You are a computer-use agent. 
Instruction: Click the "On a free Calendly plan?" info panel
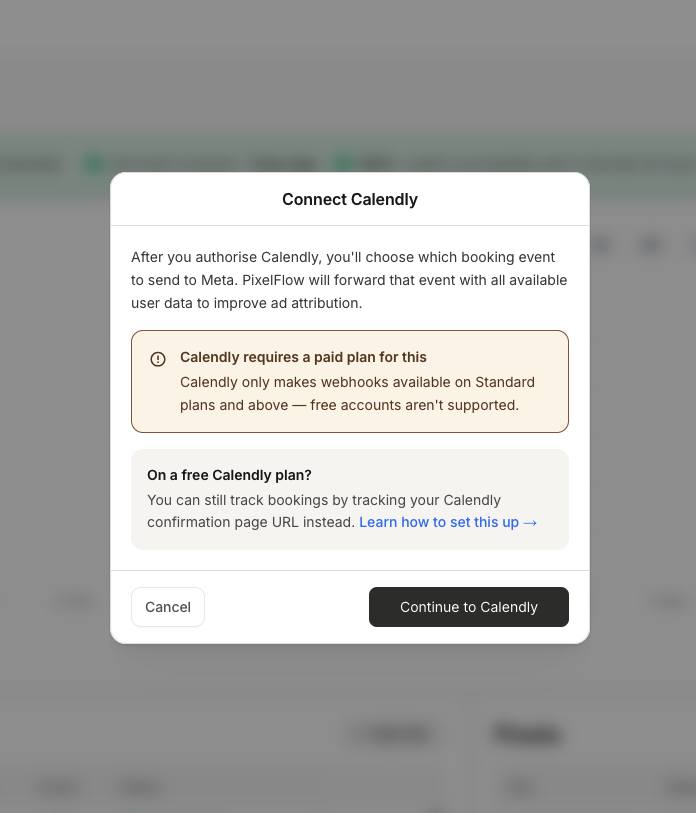[x=349, y=499]
